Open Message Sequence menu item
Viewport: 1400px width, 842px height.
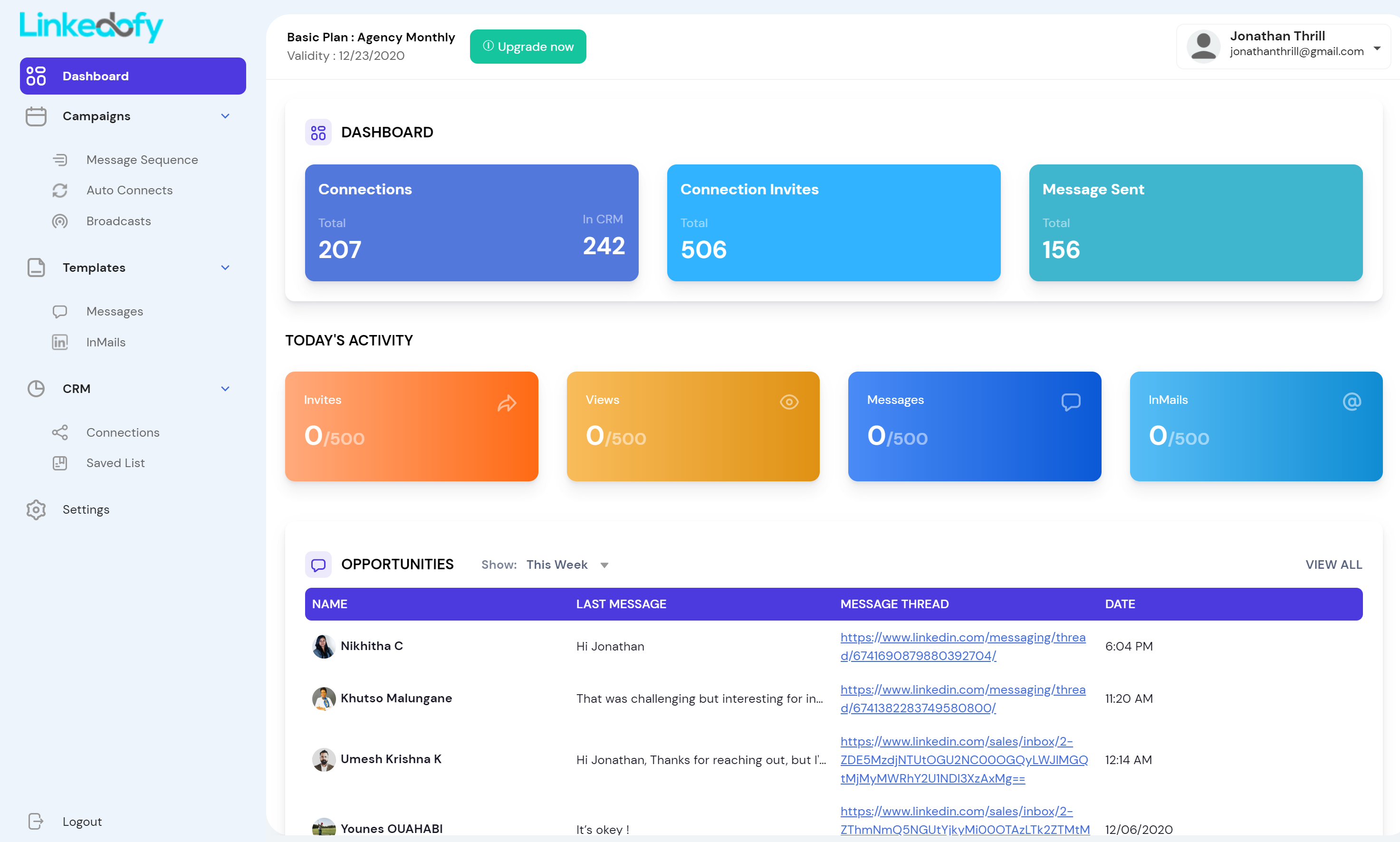click(x=142, y=160)
